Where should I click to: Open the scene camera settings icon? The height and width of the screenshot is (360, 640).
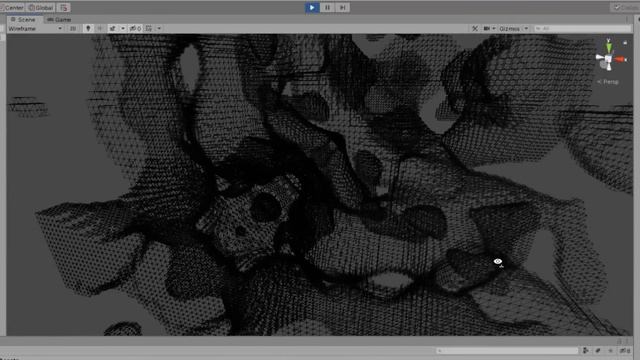point(487,29)
